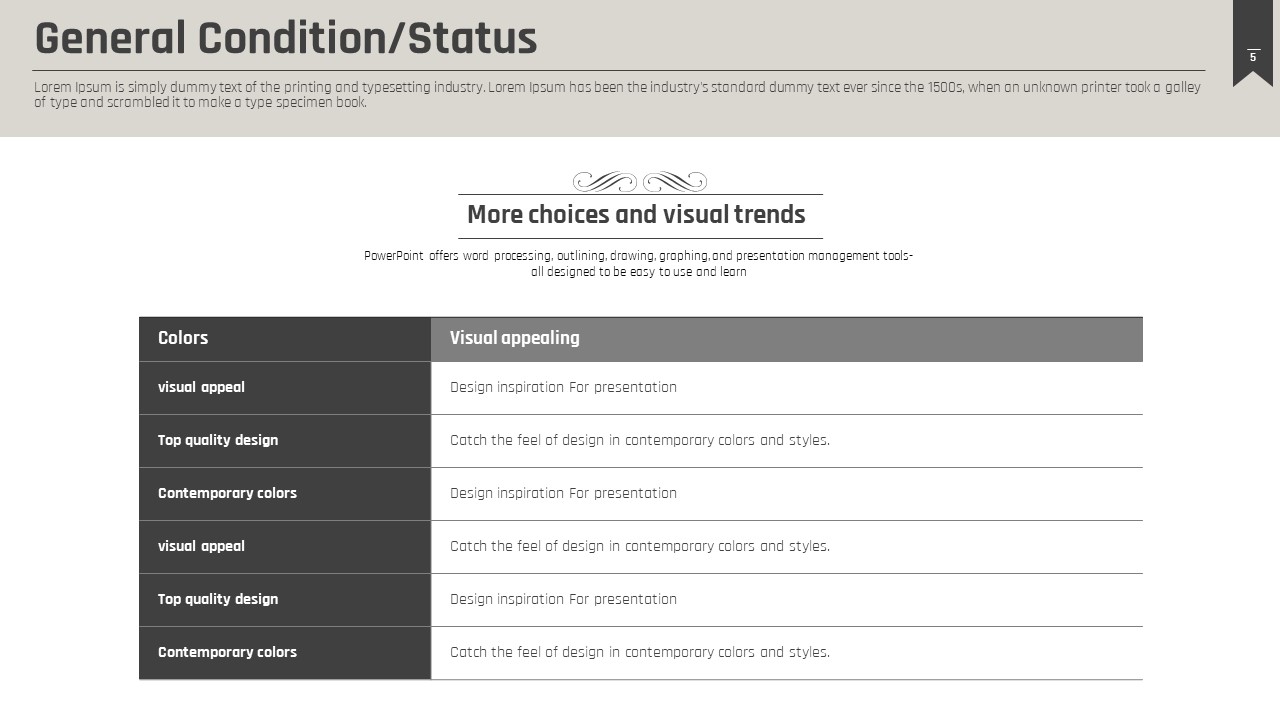Click the "Visual appealing" table header cell

[514, 338]
